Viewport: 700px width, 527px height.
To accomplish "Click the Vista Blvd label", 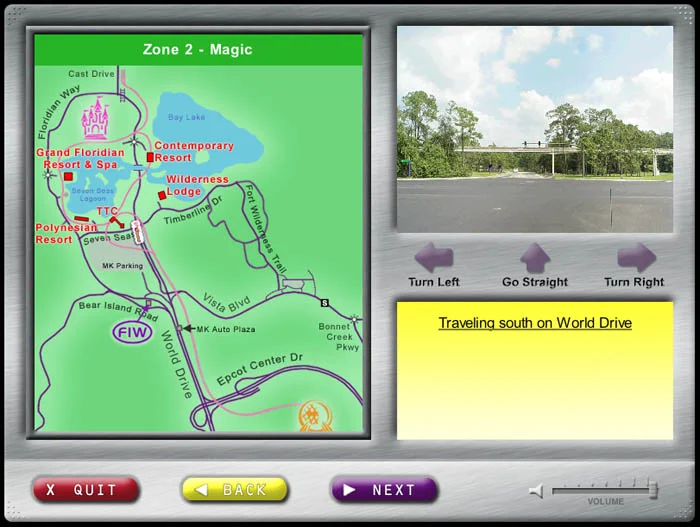I will pyautogui.click(x=226, y=303).
